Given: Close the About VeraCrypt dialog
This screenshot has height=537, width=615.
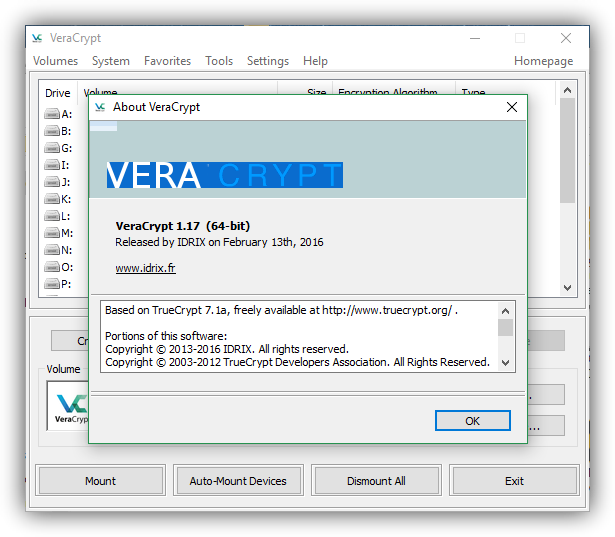Looking at the screenshot, I should coord(511,107).
